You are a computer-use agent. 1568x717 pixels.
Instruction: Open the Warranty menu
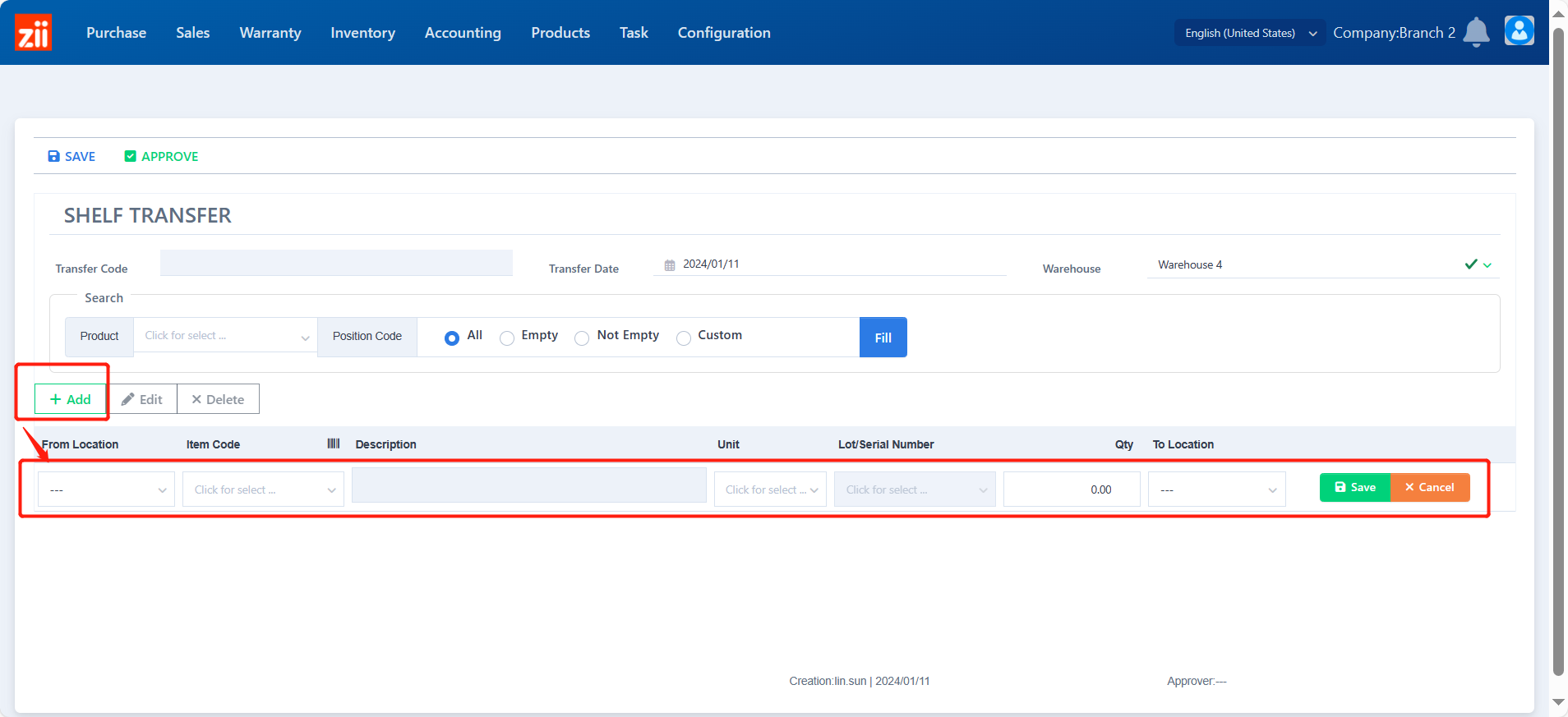tap(270, 33)
